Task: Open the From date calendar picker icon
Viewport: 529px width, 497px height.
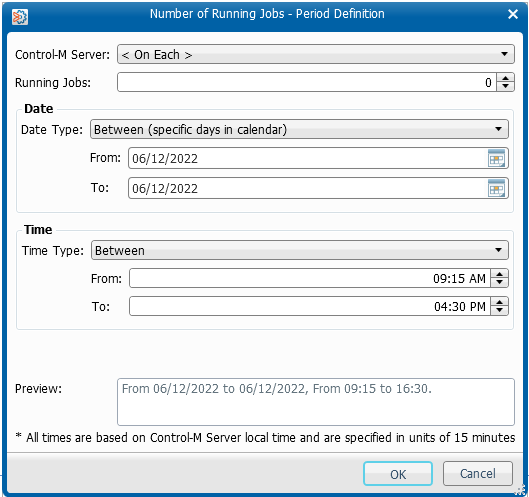Action: click(496, 158)
